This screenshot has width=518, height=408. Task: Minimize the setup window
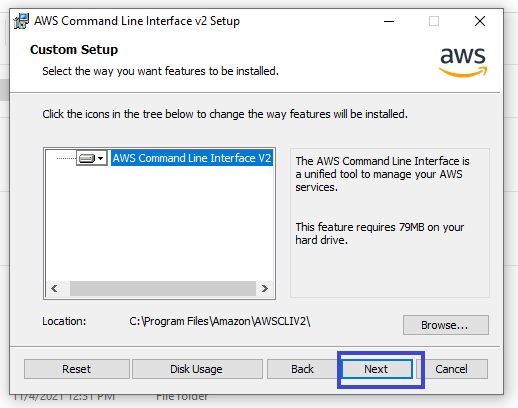point(389,21)
